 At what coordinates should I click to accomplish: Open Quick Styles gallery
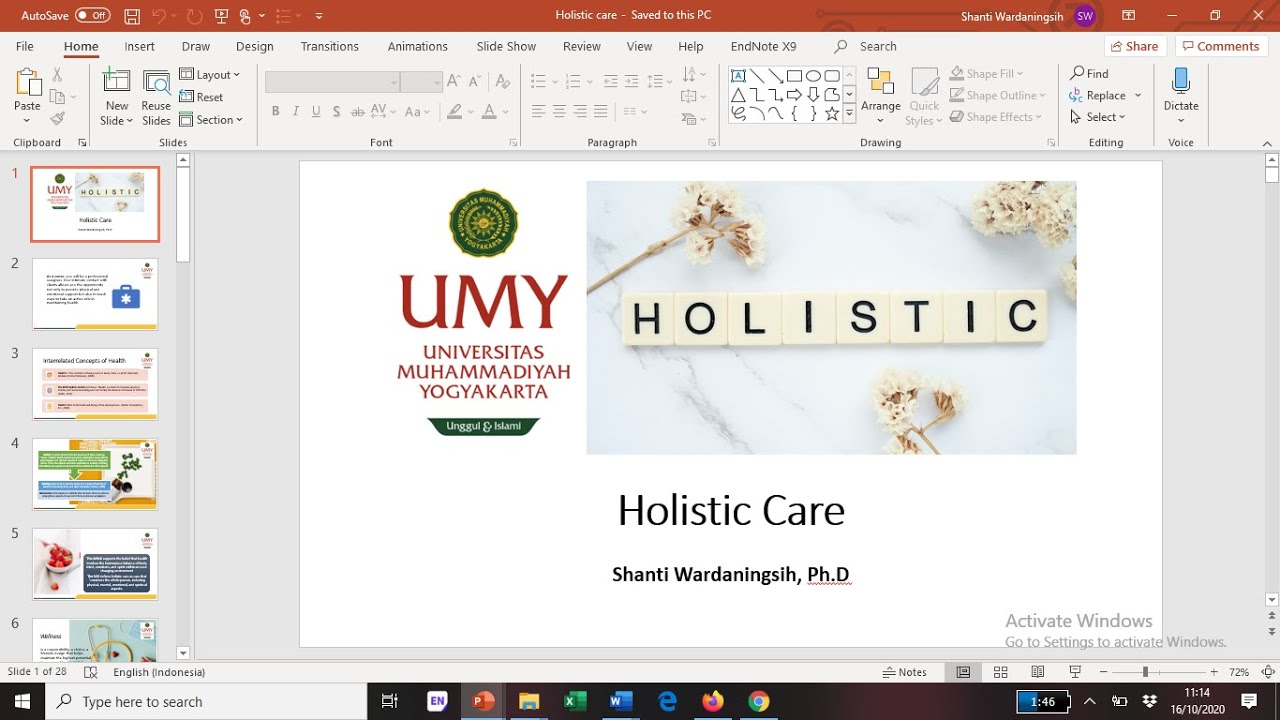coord(924,97)
